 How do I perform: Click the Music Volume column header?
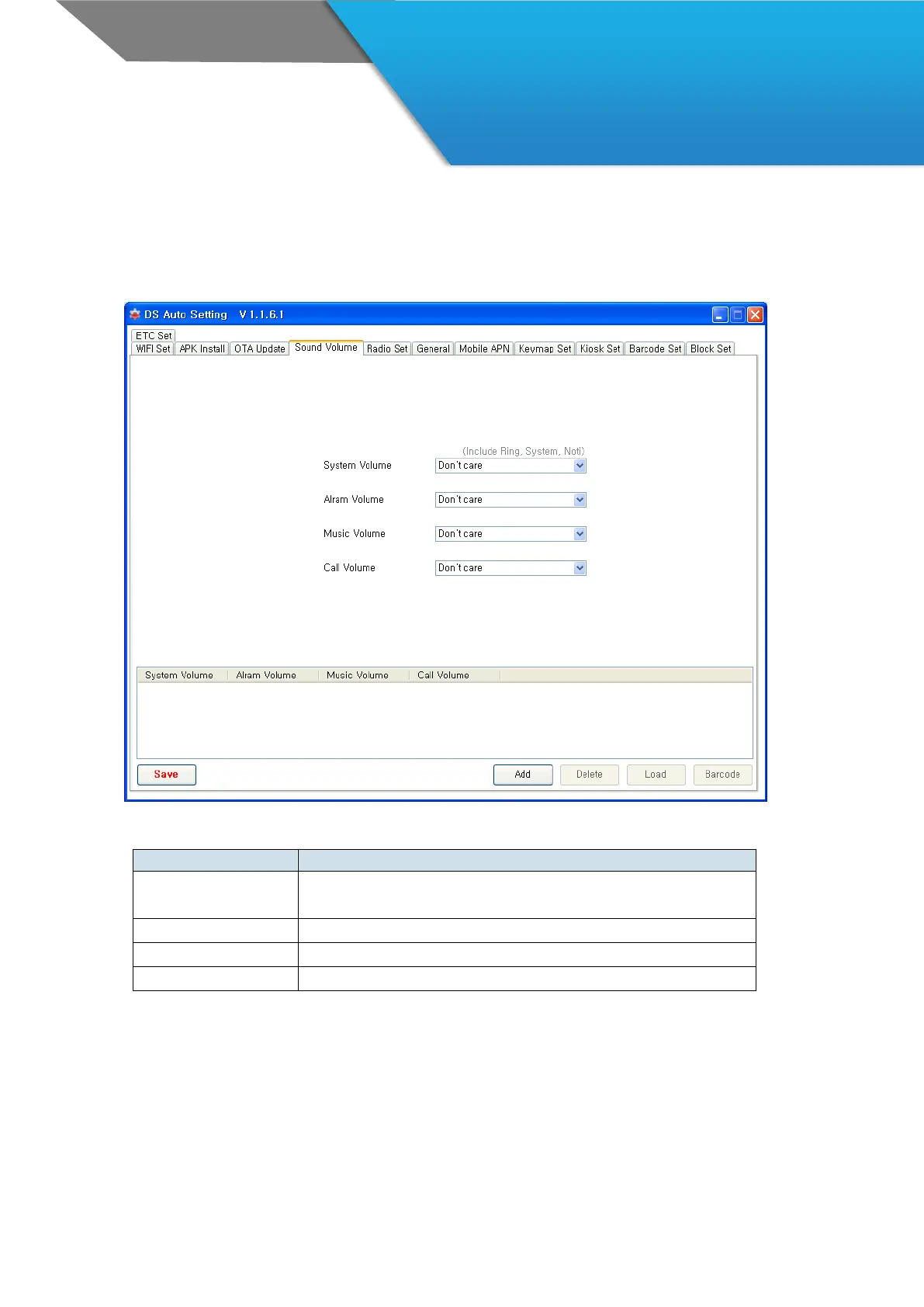(x=363, y=675)
